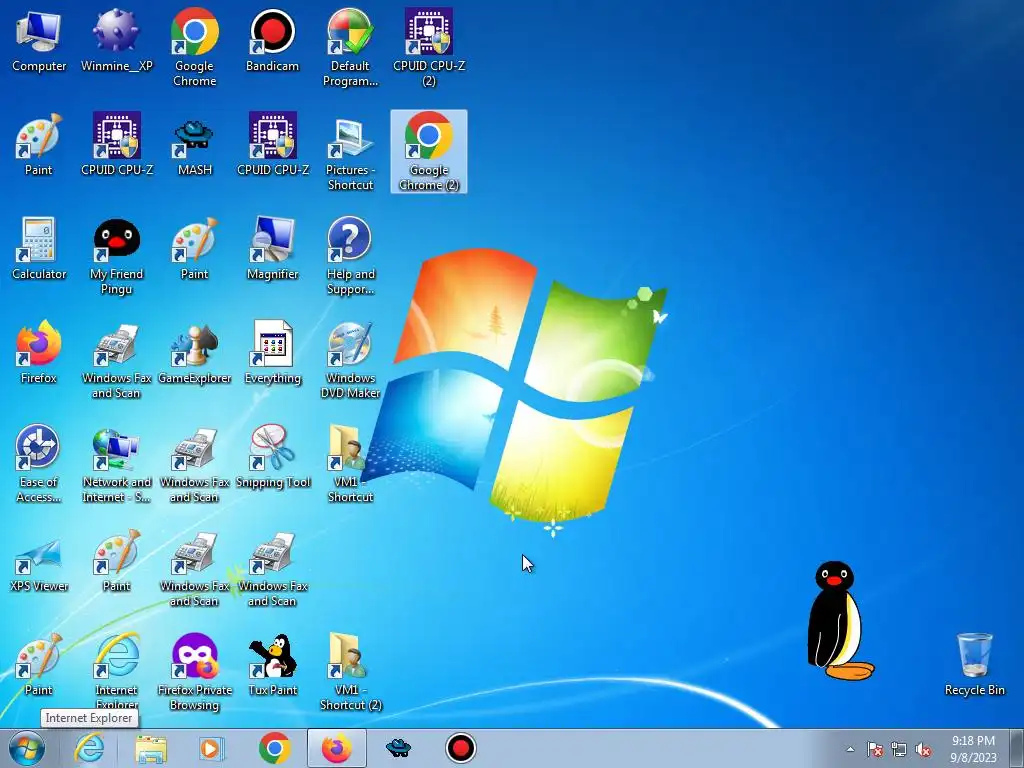
Task: Select Paint icon between My Friend Pingu and Magnifier
Action: (x=195, y=248)
